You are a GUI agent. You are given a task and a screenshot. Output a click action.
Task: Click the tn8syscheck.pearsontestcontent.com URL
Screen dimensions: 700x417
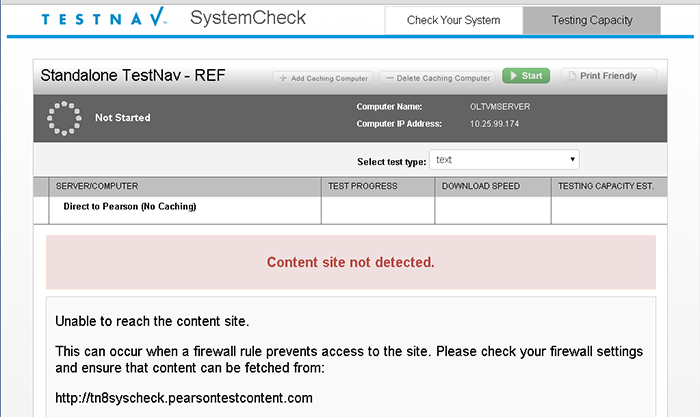tap(184, 398)
